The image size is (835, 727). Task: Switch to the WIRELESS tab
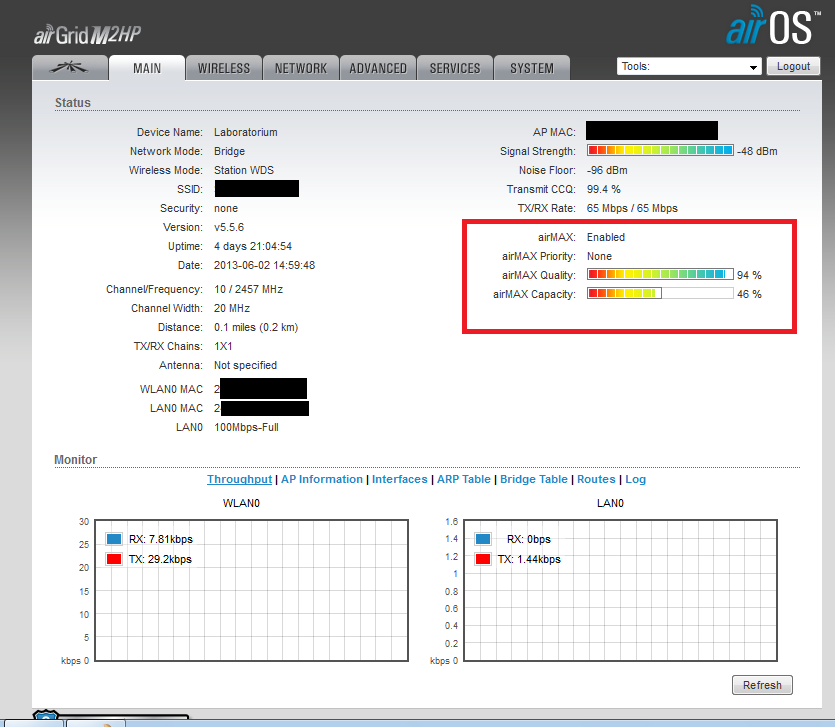[223, 67]
